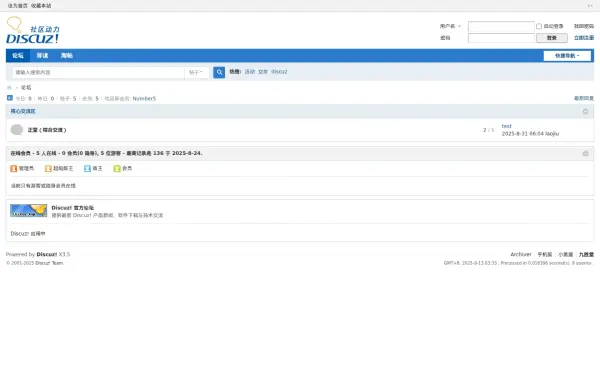
Task: Click first hot search keyword after label
Action: click(x=249, y=72)
